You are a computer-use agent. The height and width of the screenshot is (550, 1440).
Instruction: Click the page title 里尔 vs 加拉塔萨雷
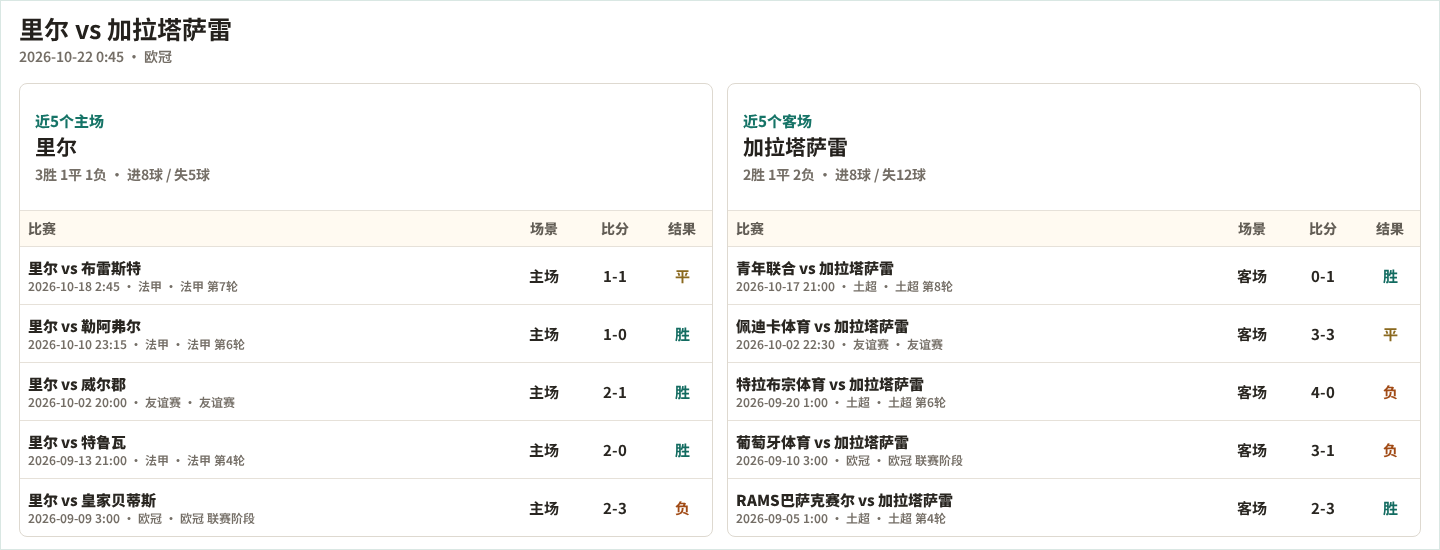pyautogui.click(x=125, y=30)
